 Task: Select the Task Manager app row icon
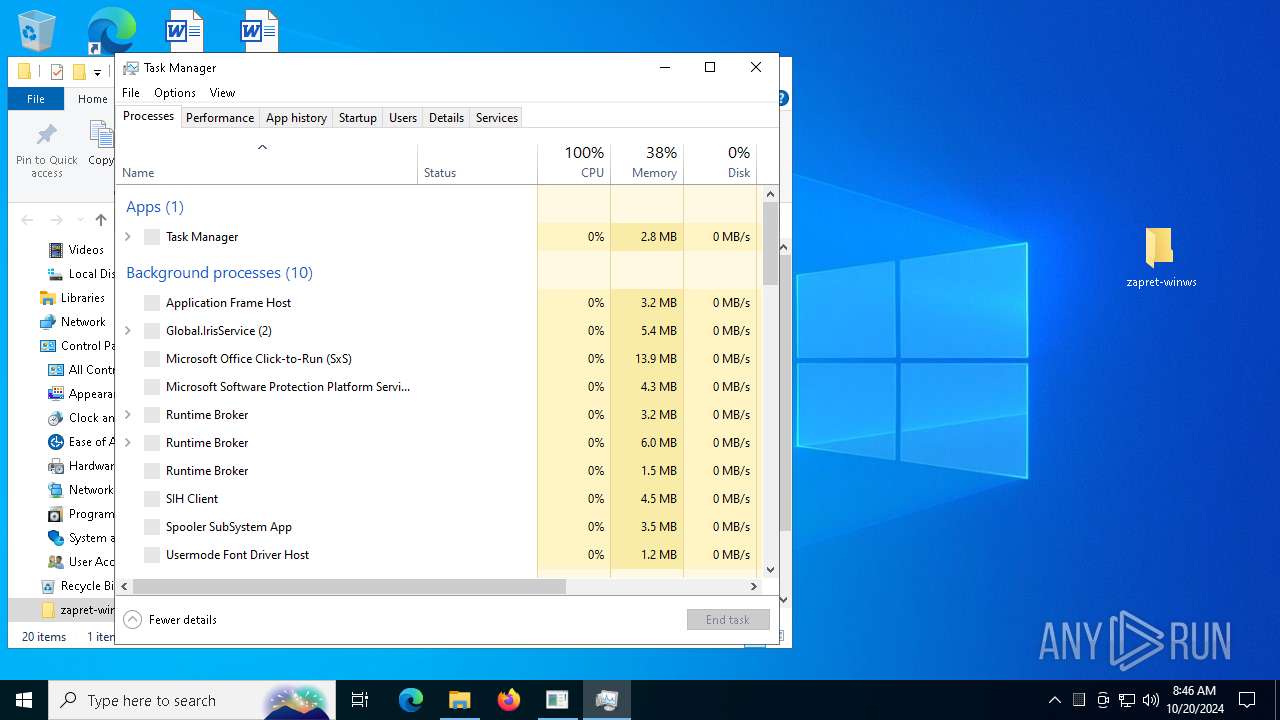tap(152, 237)
